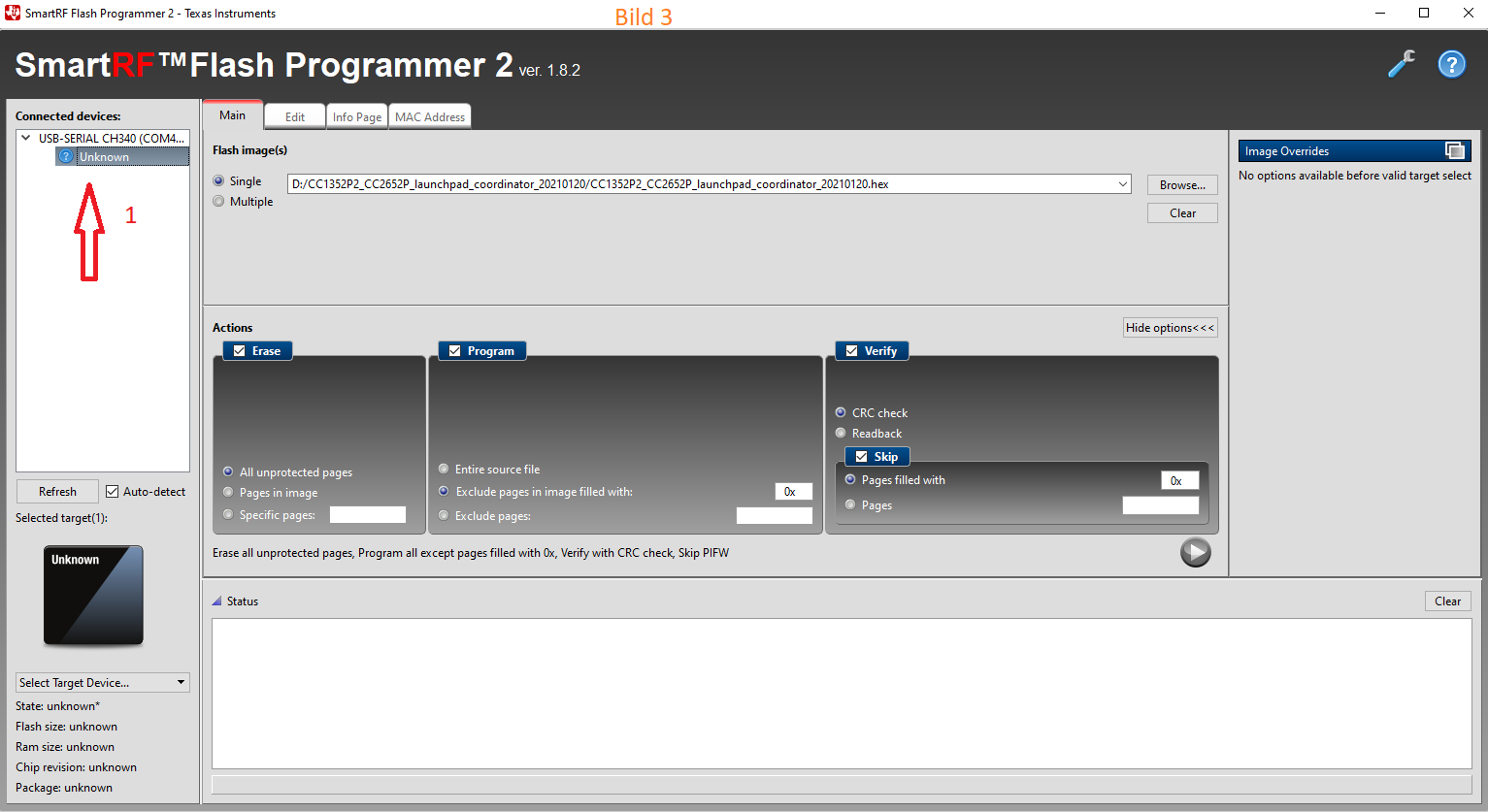Image resolution: width=1488 pixels, height=812 pixels.
Task: Click the Exclude pages filled with 0x field
Action: 793,491
